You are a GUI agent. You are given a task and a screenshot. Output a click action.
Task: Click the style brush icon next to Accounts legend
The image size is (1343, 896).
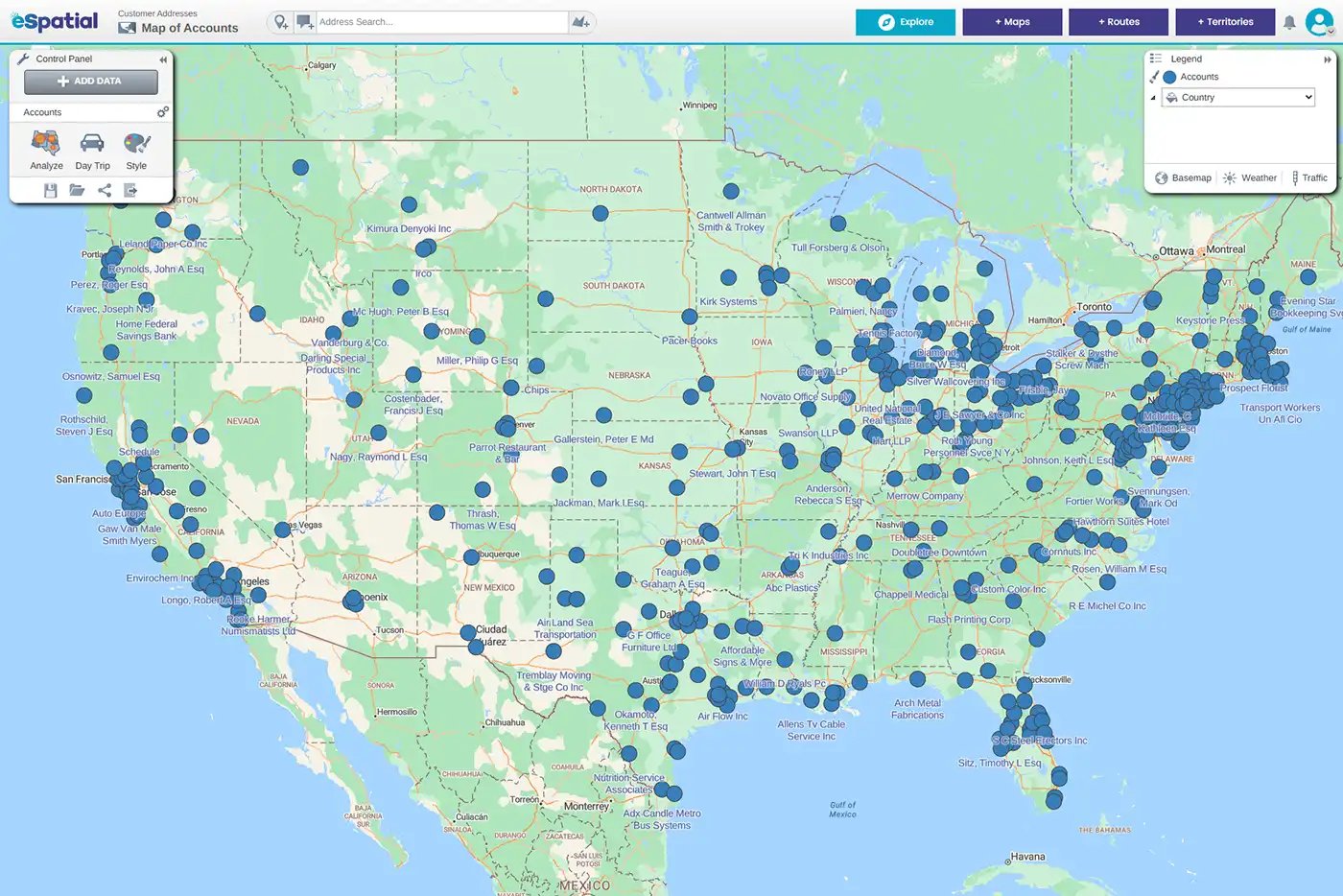pyautogui.click(x=1154, y=77)
